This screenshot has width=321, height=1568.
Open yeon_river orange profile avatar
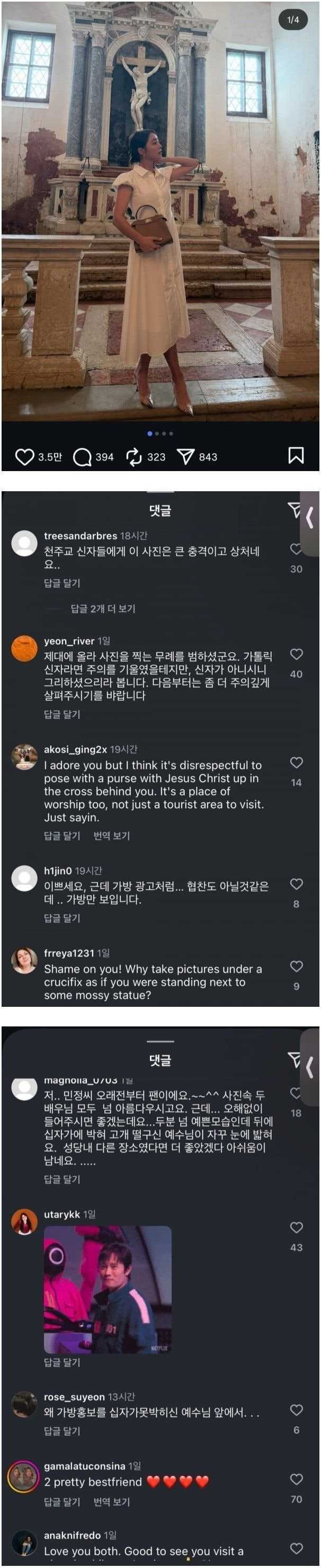pyautogui.click(x=25, y=648)
